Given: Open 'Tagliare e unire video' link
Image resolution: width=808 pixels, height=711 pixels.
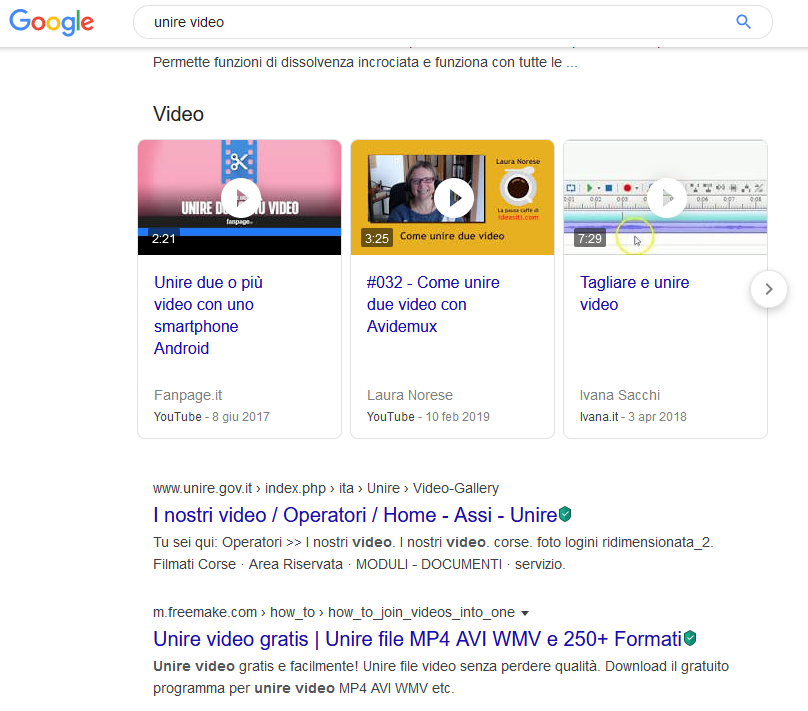Looking at the screenshot, I should coord(634,293).
